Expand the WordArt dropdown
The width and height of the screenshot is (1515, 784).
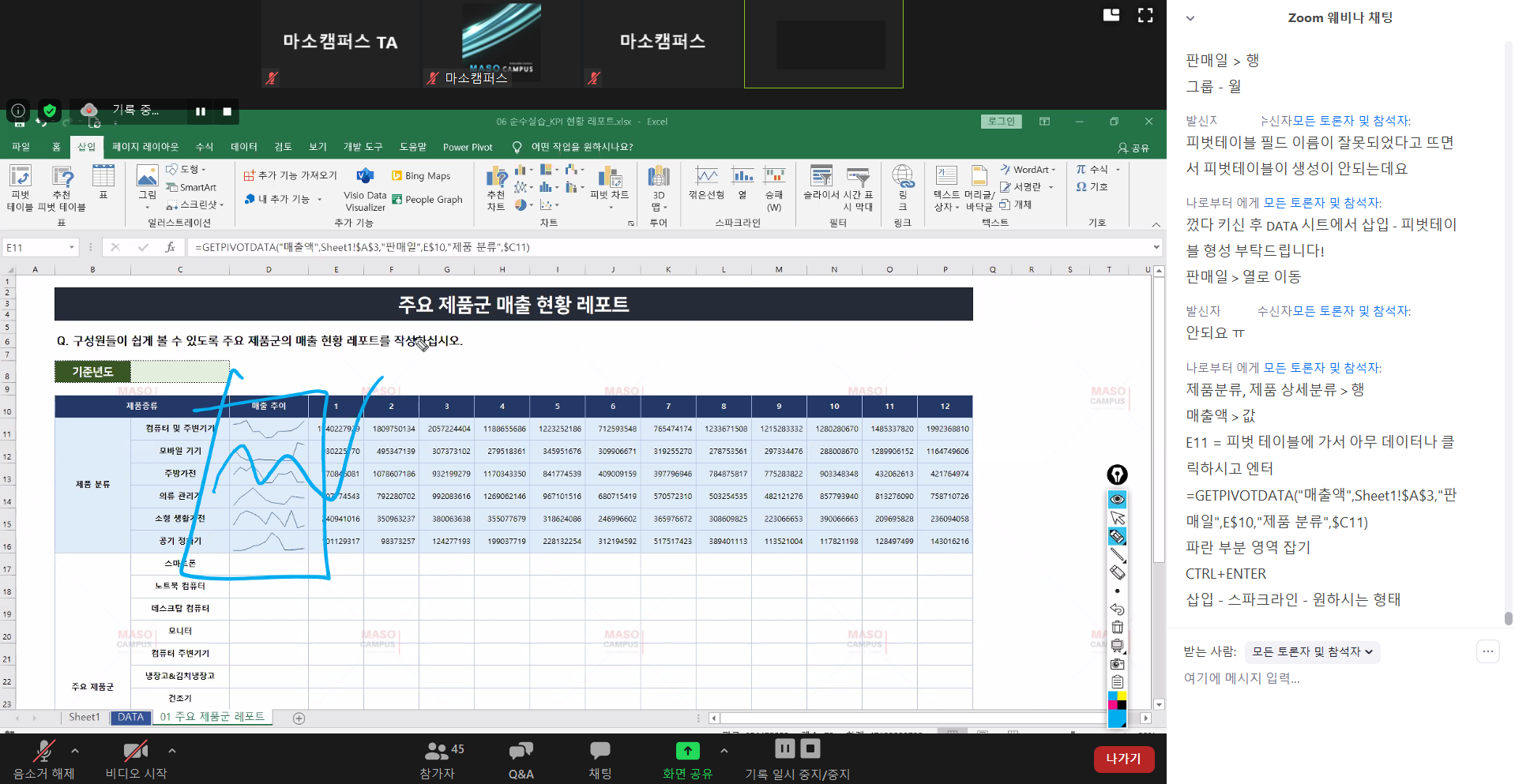1054,170
